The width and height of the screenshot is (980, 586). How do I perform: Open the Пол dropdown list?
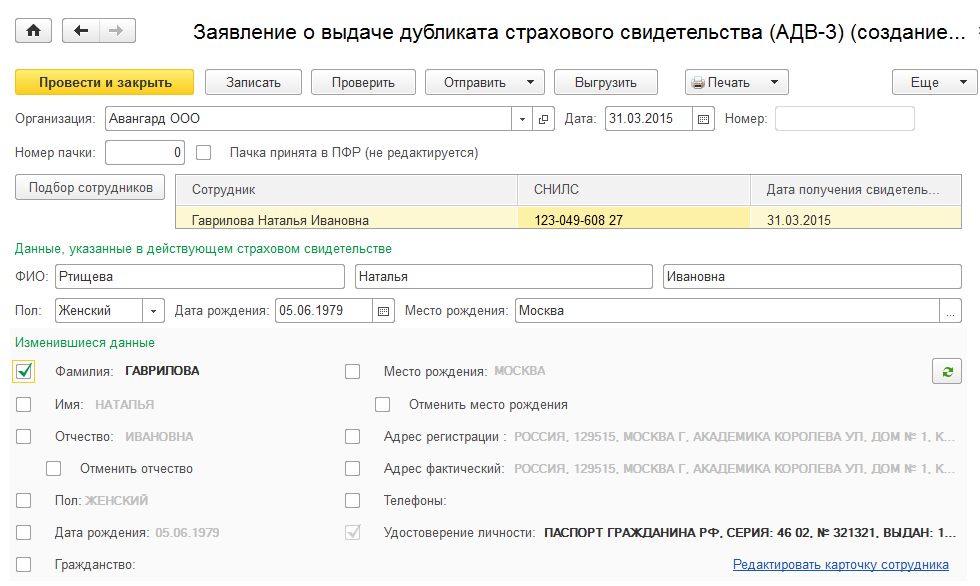pyautogui.click(x=154, y=311)
